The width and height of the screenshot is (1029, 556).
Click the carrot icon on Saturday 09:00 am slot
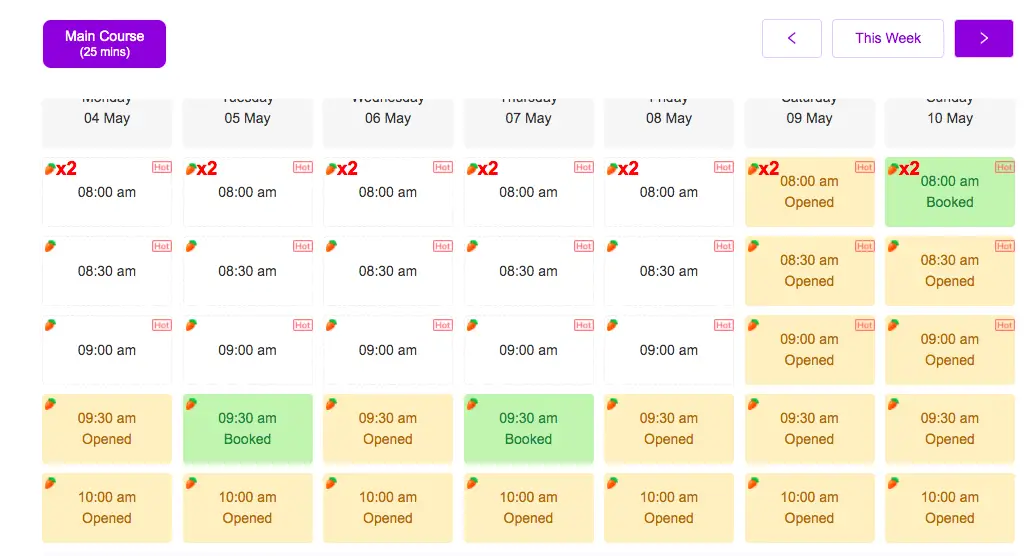point(753,325)
